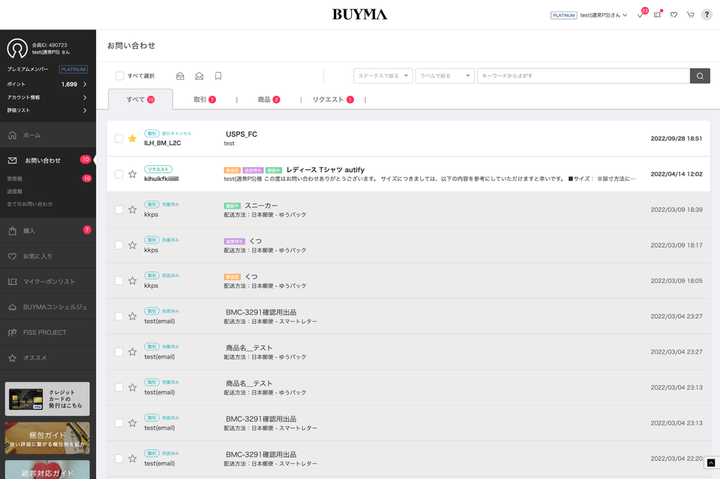This screenshot has height=479, width=720.
Task: Open the 顧客対応ガイド banner
Action: [47, 470]
